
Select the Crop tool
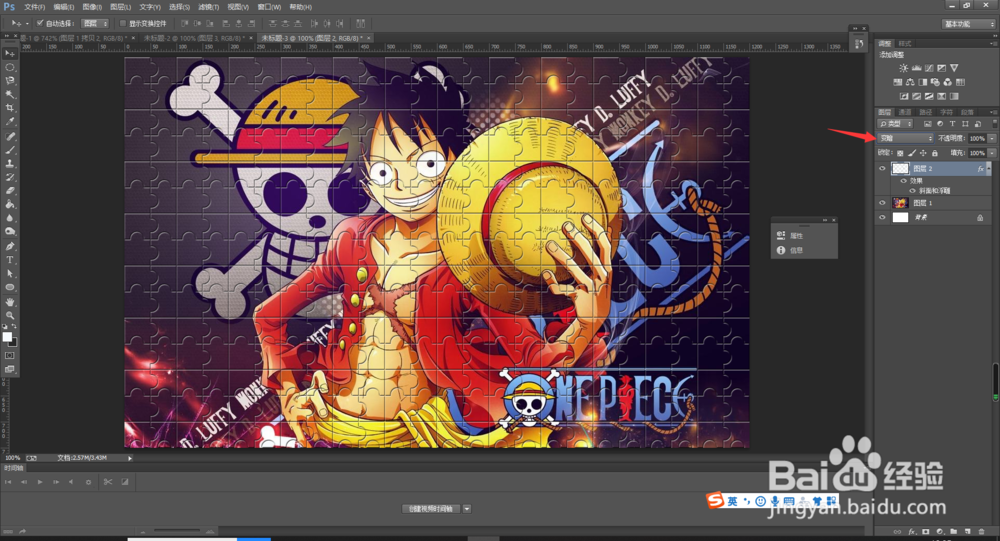(10, 108)
